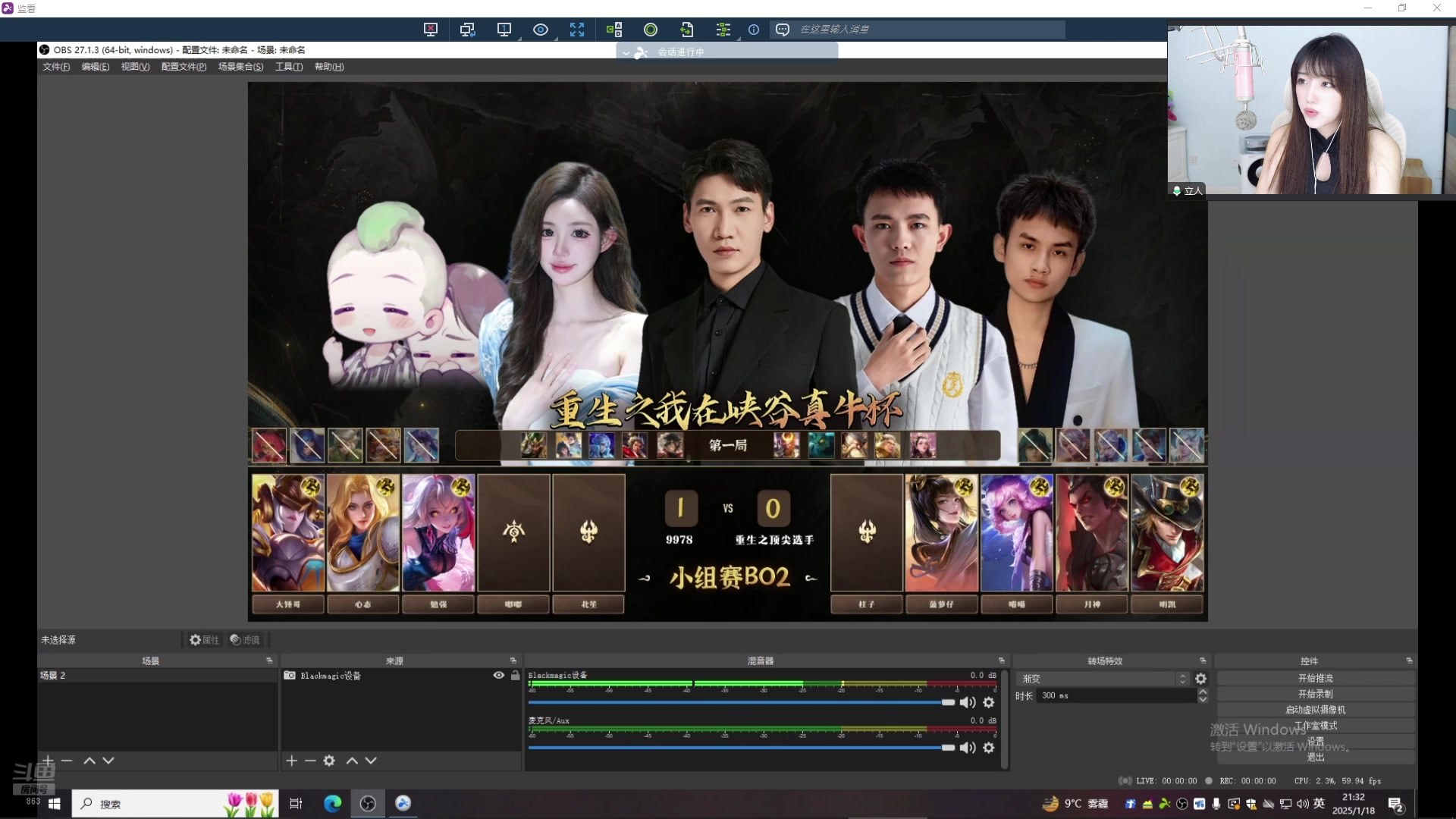The image size is (1456, 819).
Task: Pop out the 混音器 dock panel
Action: pos(1002,661)
